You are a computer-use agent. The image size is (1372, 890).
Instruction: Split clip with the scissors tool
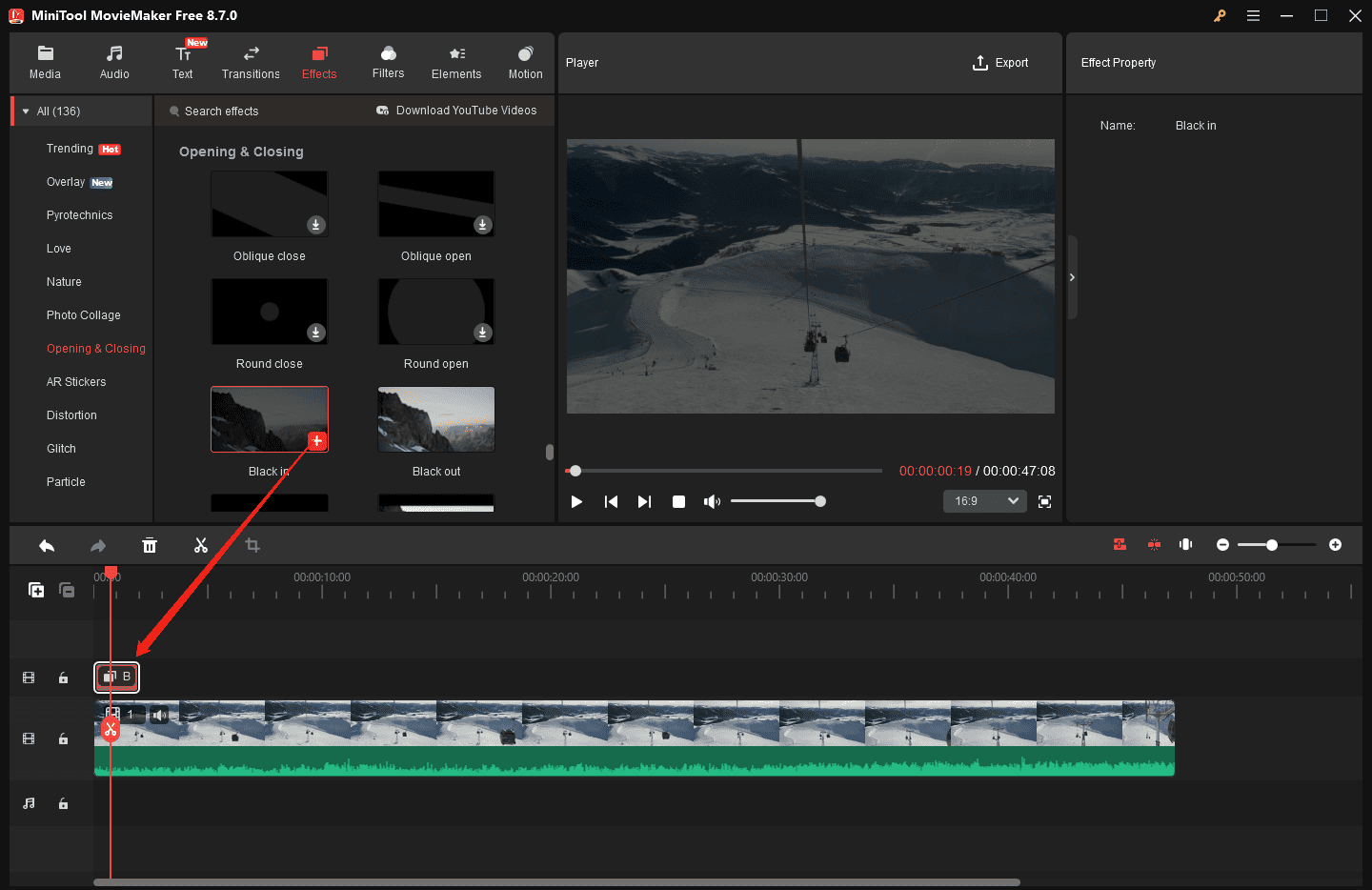(x=201, y=545)
